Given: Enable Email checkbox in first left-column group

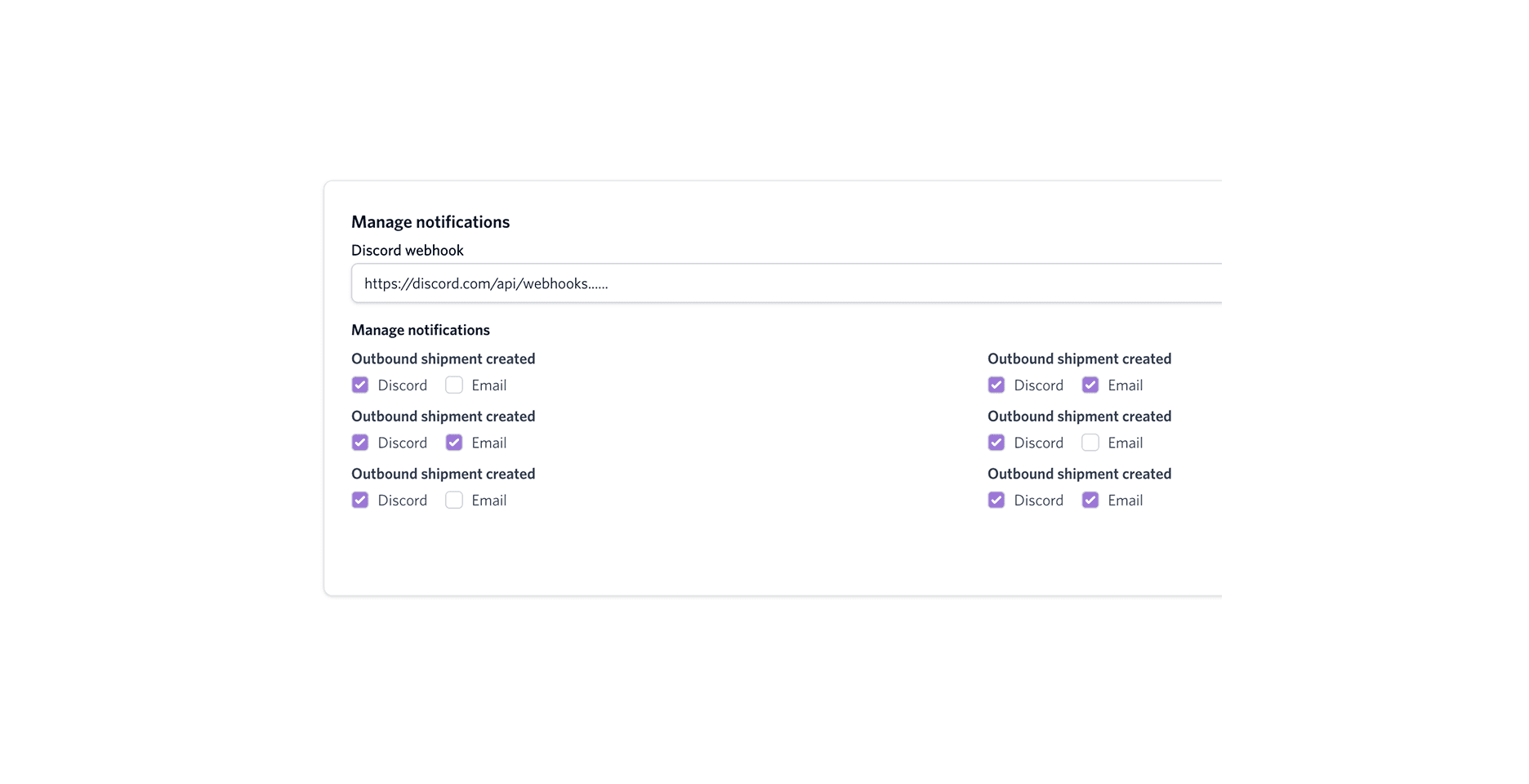Looking at the screenshot, I should click(454, 385).
